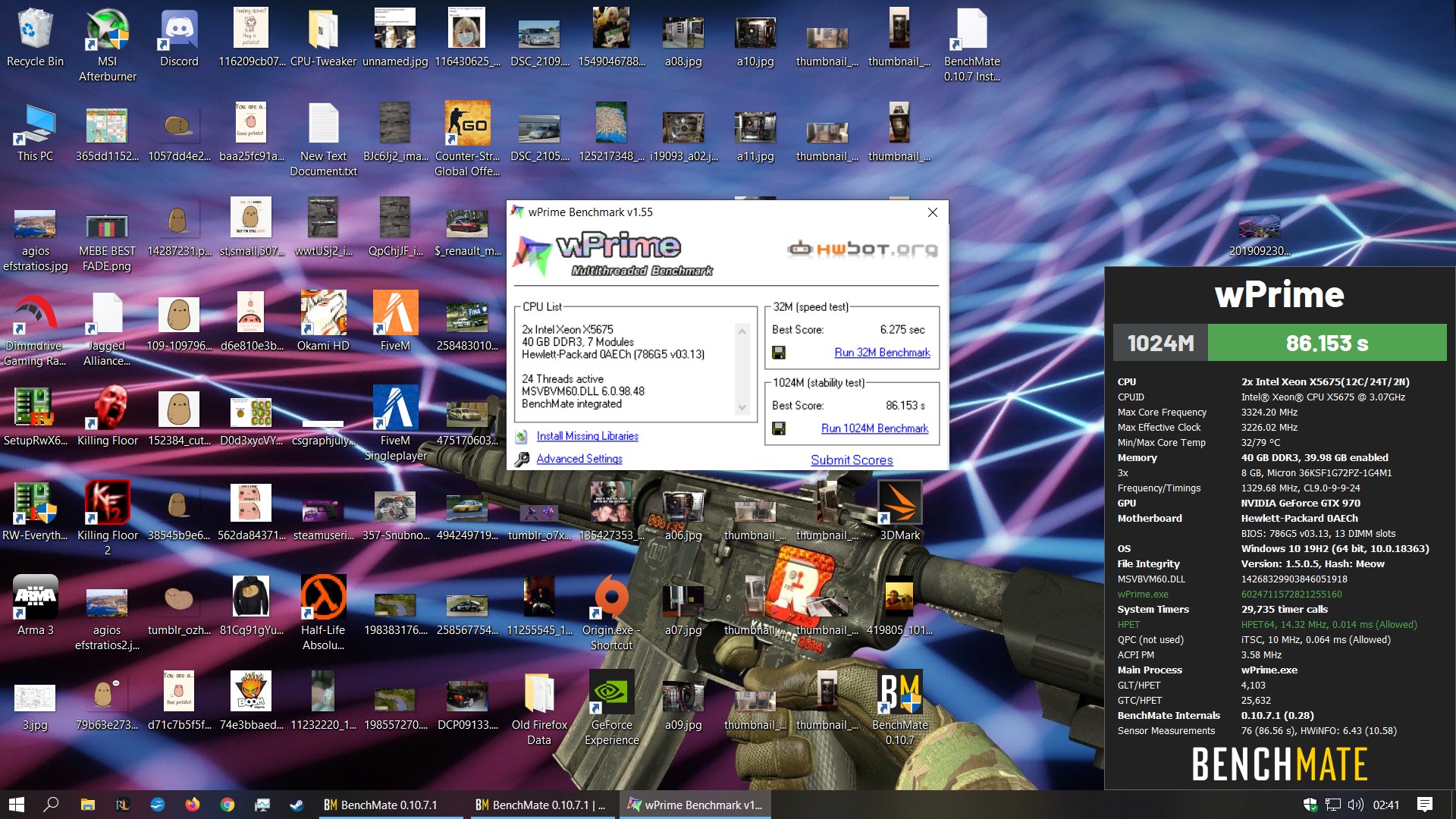1456x819 pixels.
Task: Open volume control in system tray
Action: pyautogui.click(x=1356, y=805)
